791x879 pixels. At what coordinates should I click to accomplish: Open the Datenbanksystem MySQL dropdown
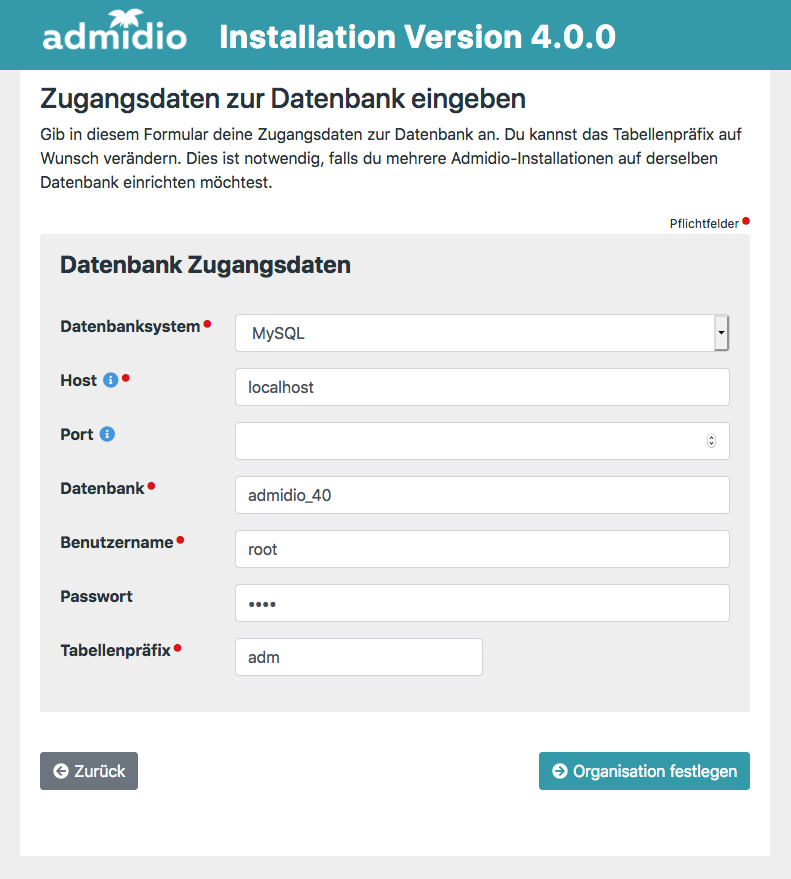[x=481, y=333]
